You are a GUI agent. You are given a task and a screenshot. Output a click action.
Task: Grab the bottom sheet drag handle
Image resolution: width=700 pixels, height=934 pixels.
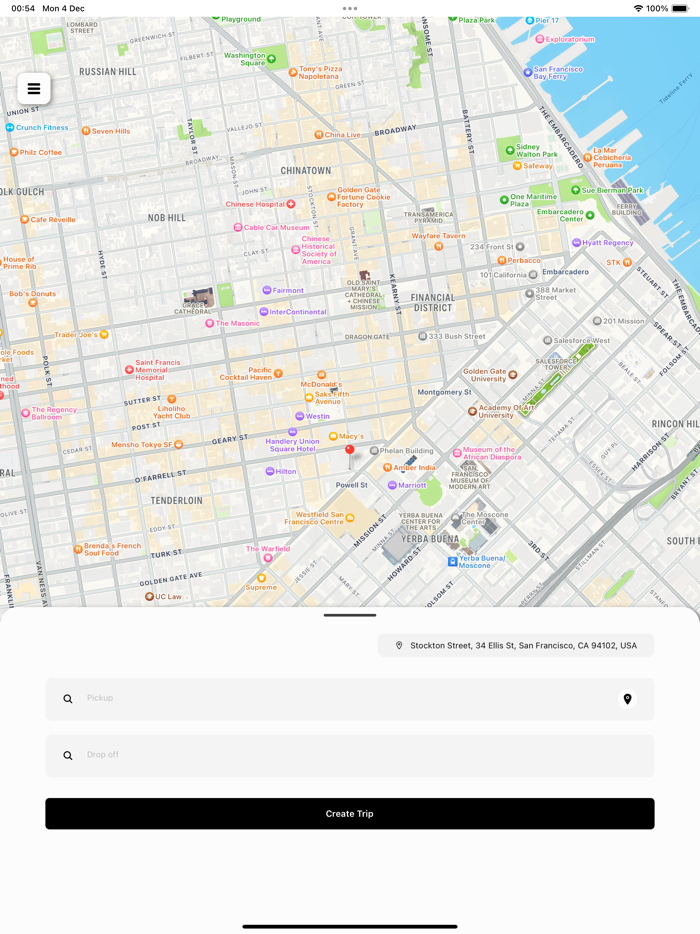(350, 615)
